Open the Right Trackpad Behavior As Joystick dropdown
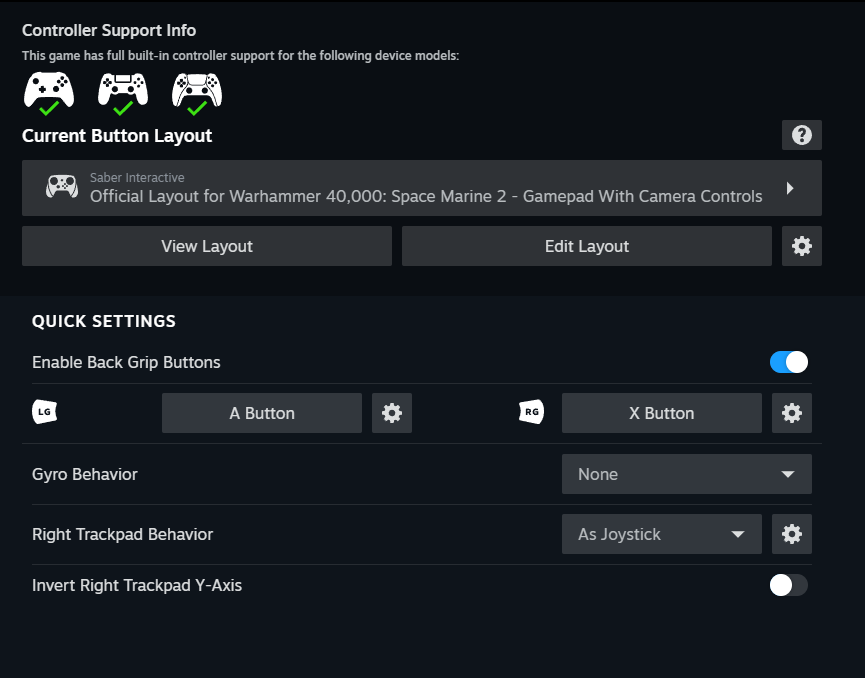The height and width of the screenshot is (678, 865). tap(661, 534)
